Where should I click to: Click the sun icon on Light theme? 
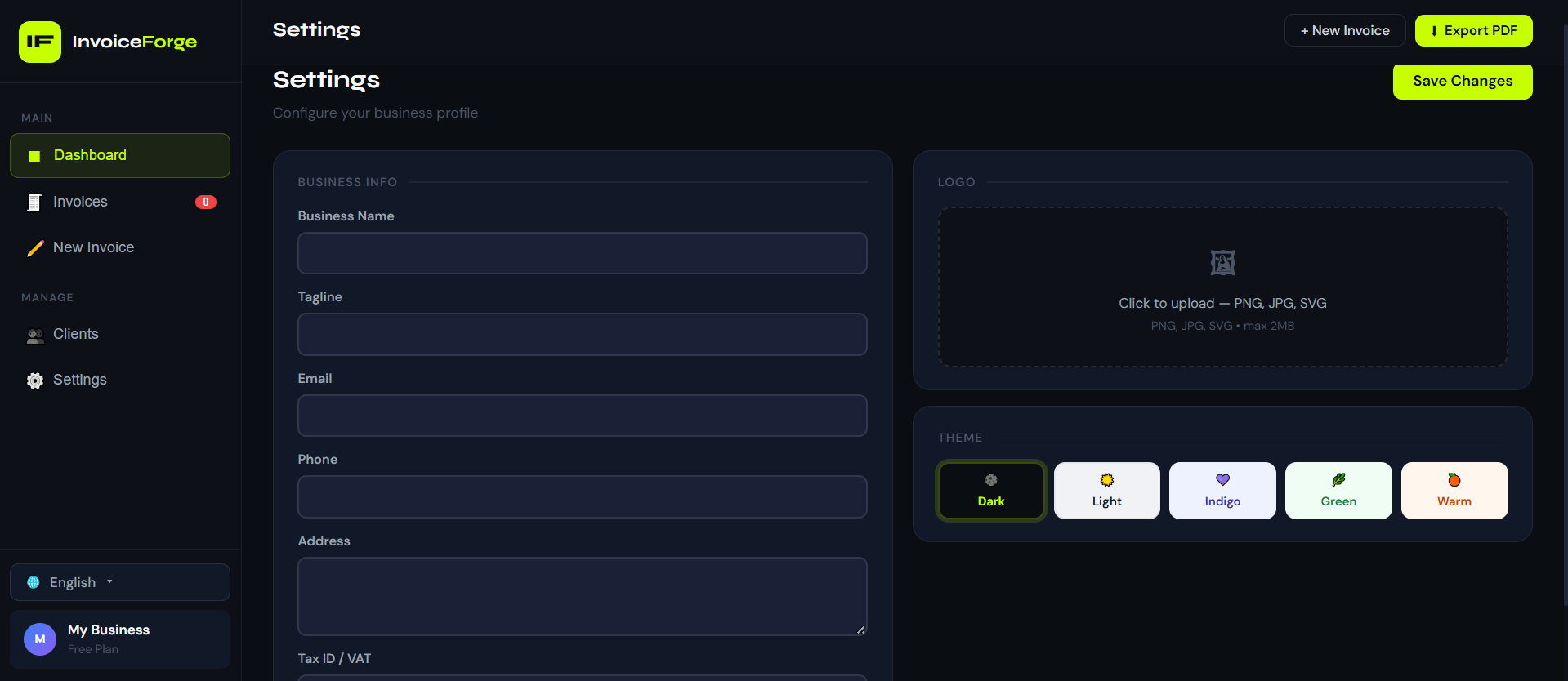[1107, 480]
